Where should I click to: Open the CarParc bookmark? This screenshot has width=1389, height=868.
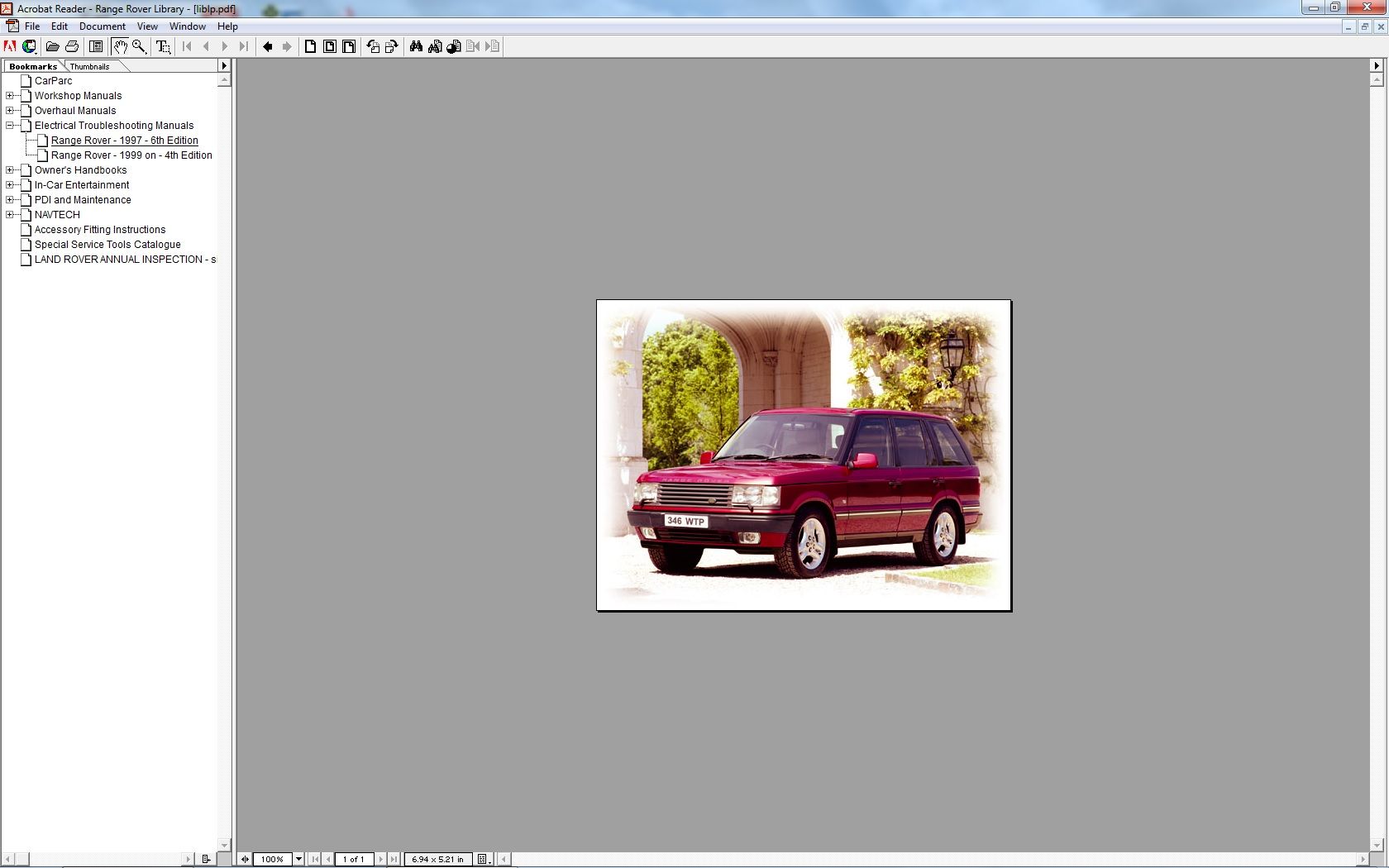54,81
